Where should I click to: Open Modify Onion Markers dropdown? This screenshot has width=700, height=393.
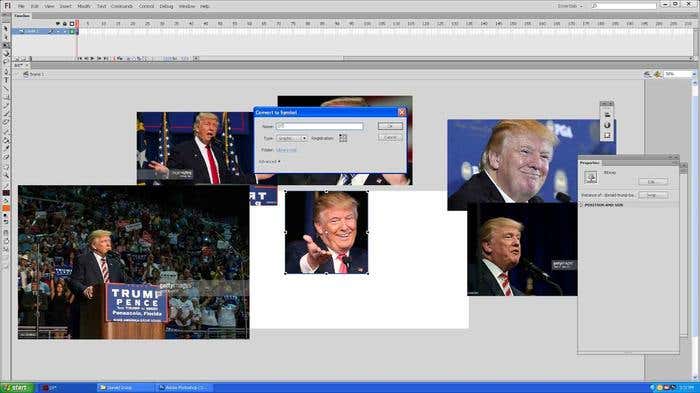point(146,59)
